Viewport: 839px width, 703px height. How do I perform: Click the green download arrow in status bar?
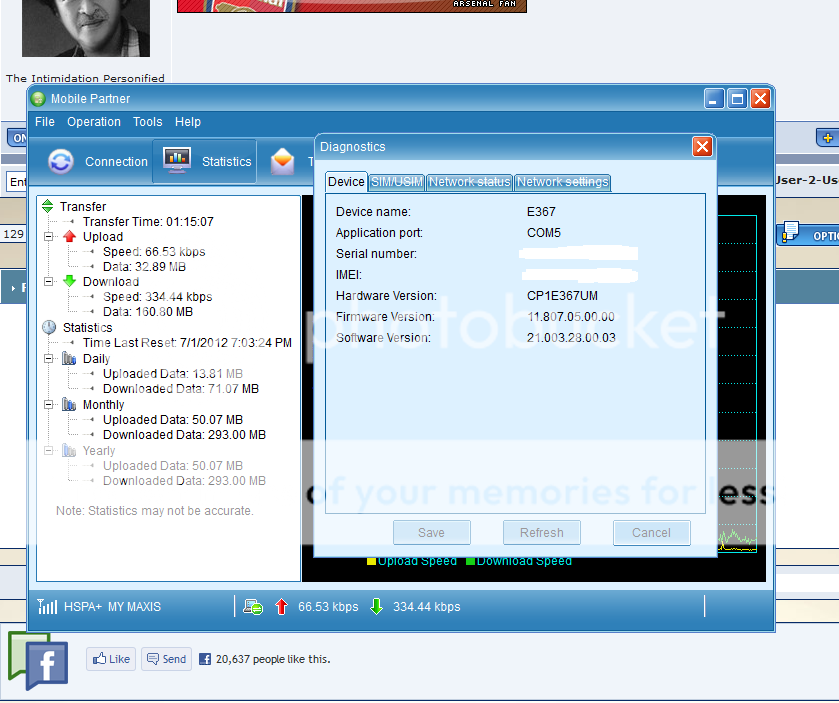pyautogui.click(x=376, y=606)
